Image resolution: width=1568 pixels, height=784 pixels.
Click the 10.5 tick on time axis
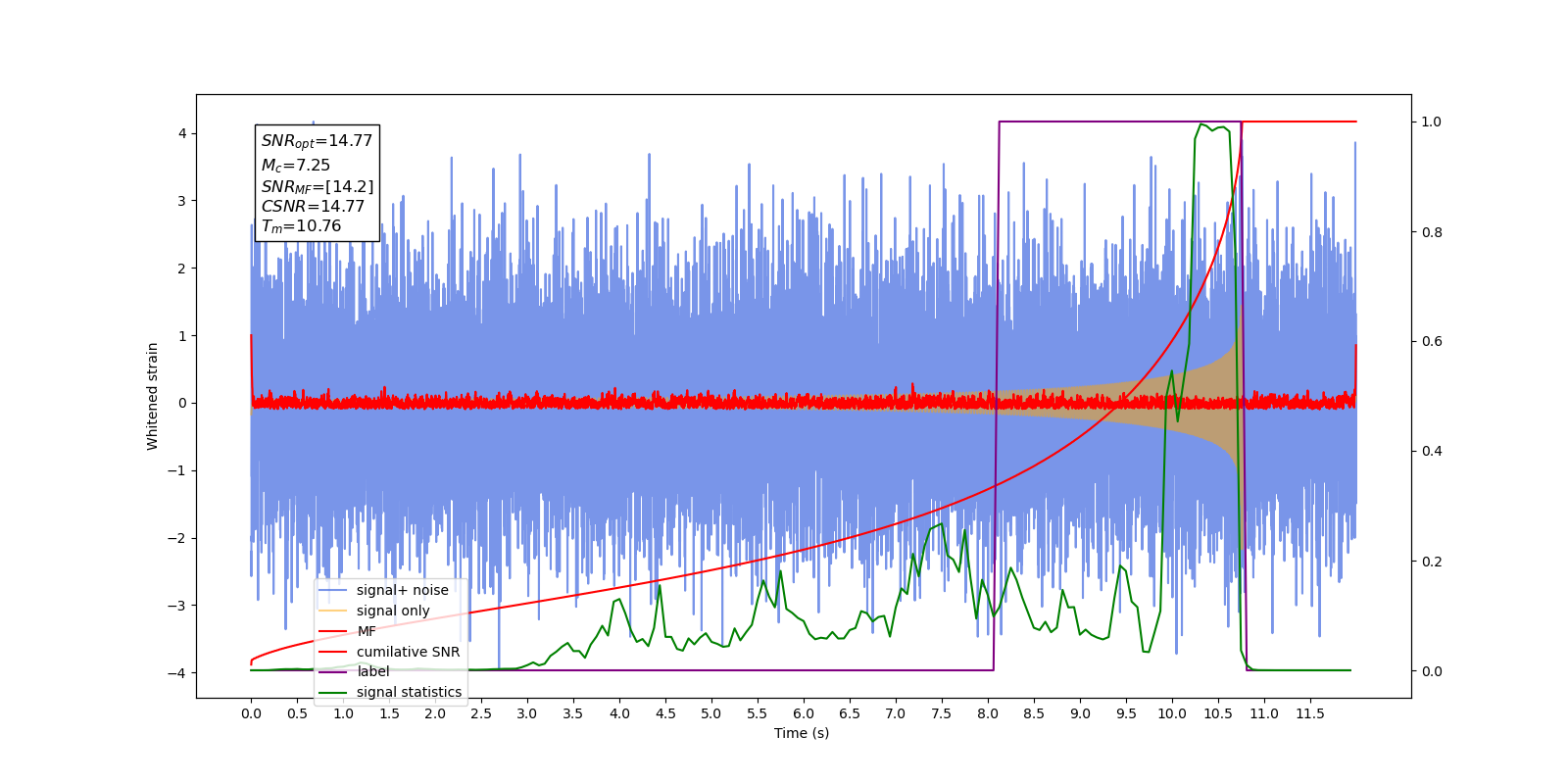(x=1218, y=713)
